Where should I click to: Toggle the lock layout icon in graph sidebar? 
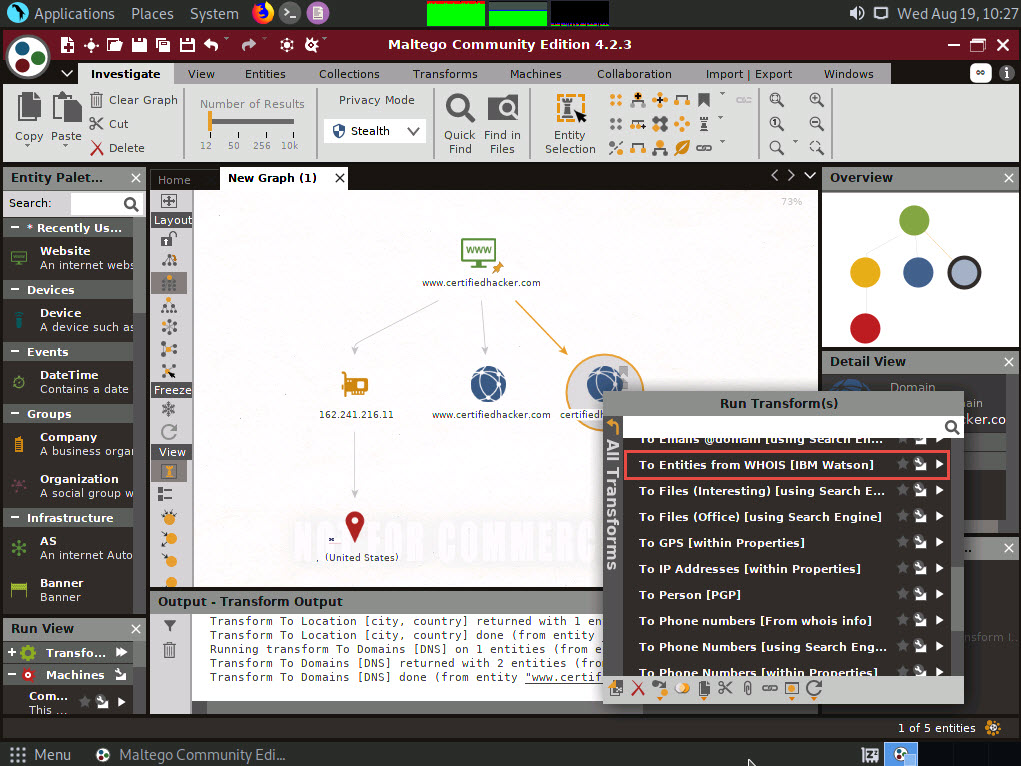[169, 238]
